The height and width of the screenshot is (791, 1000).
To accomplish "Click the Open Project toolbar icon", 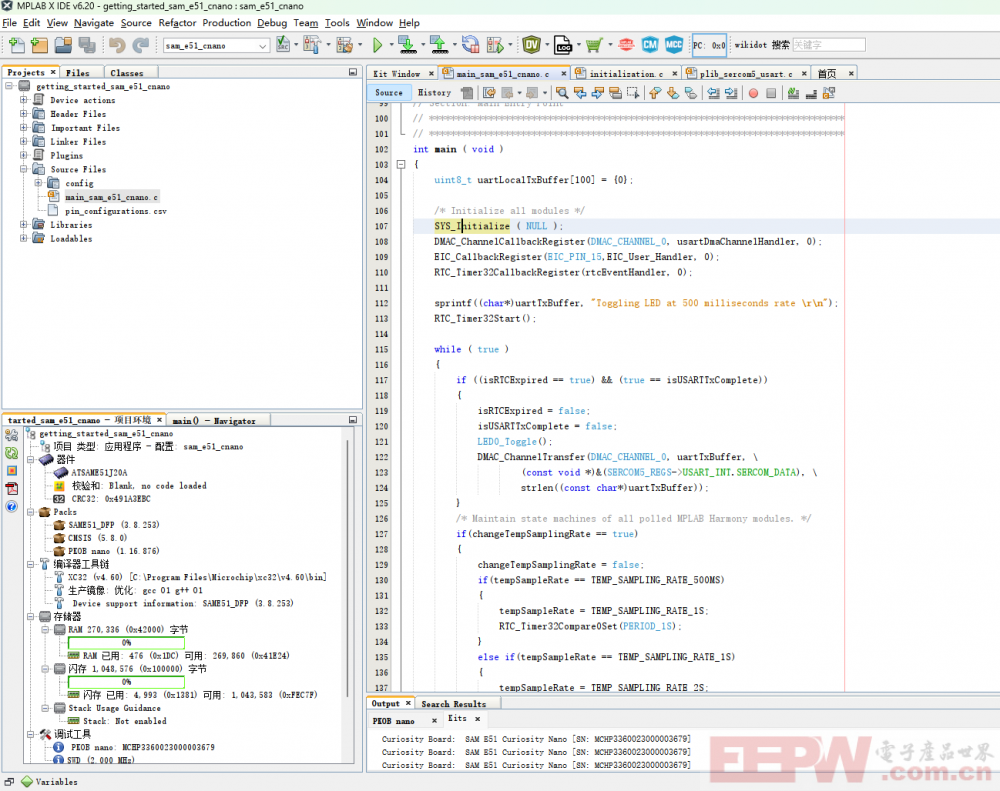I will pos(63,45).
